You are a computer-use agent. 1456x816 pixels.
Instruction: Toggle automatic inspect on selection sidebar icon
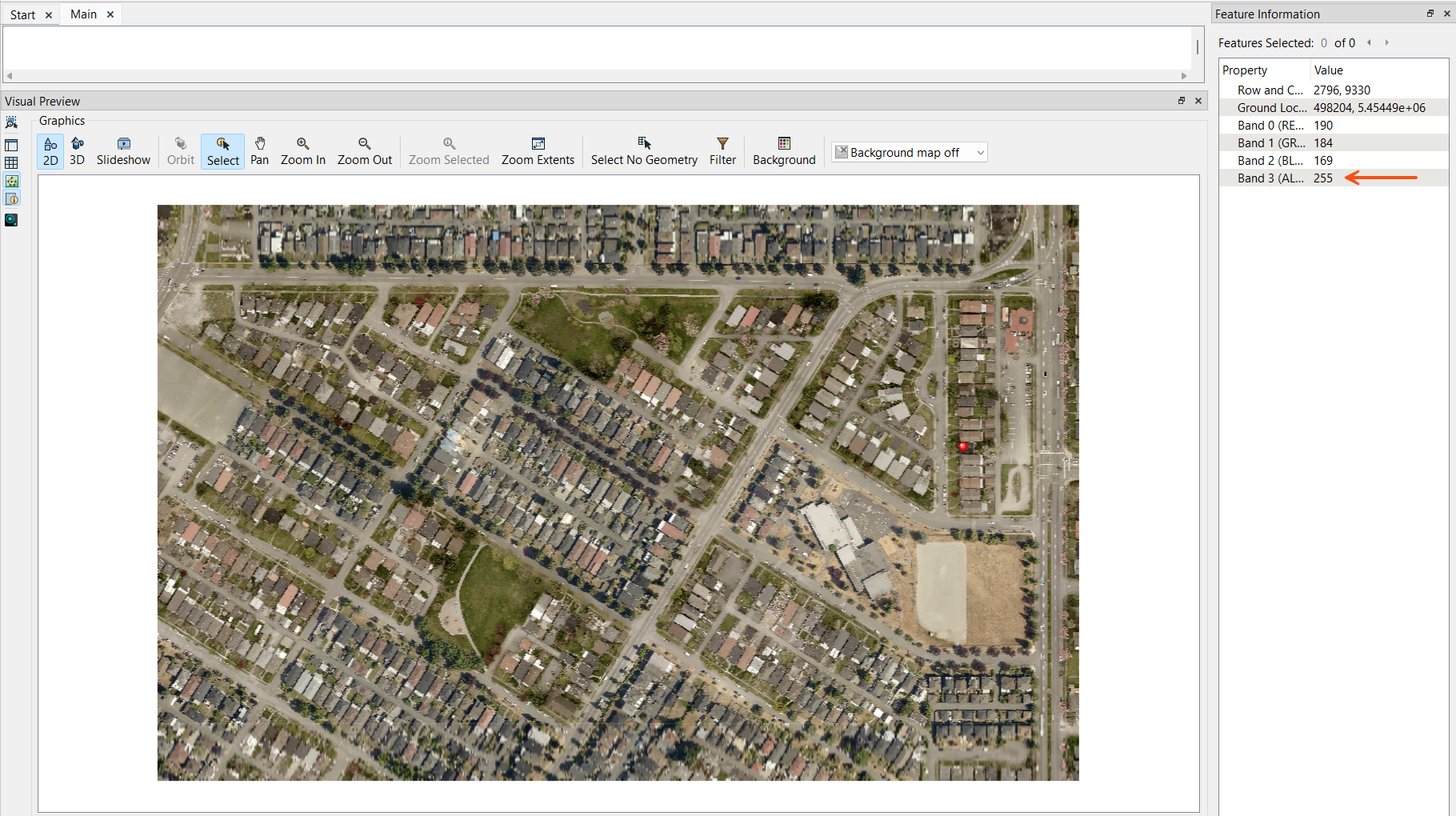point(11,122)
